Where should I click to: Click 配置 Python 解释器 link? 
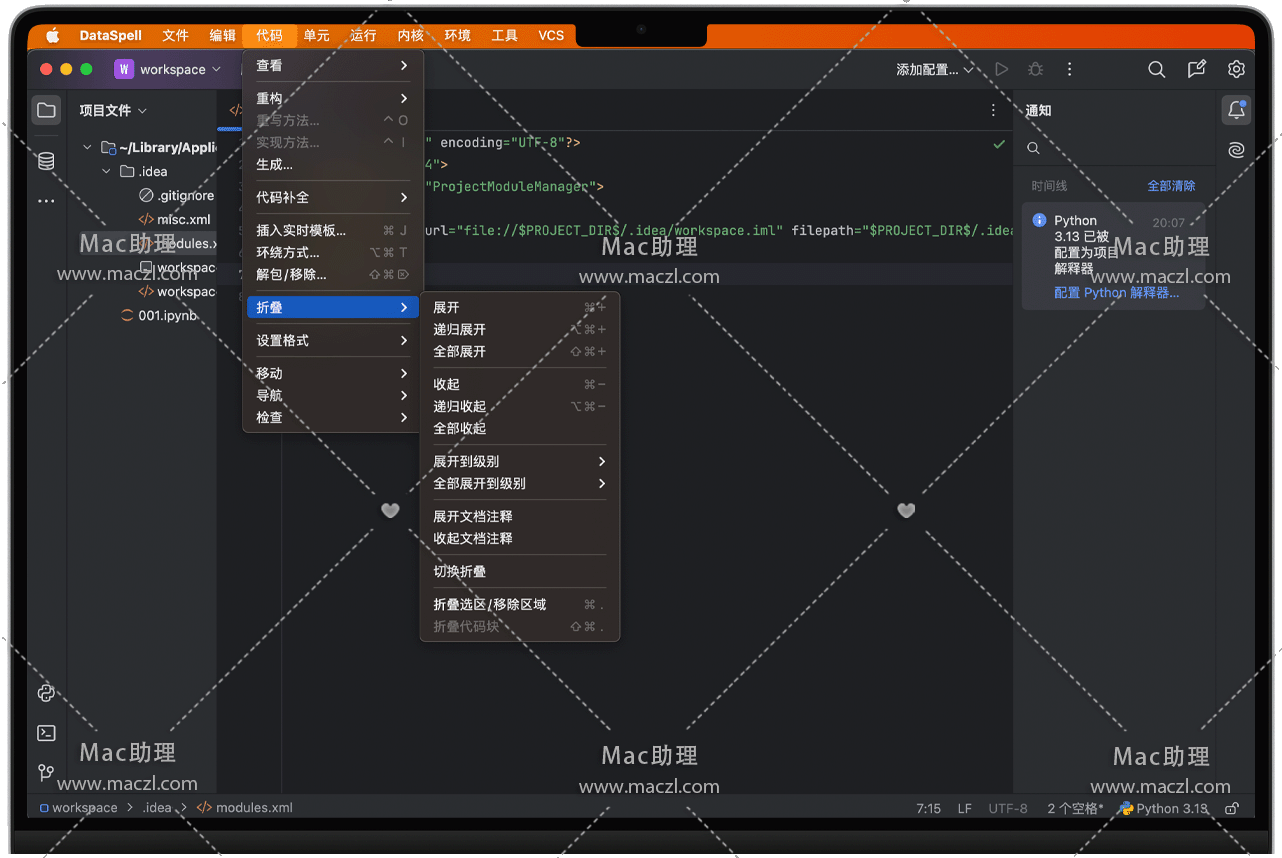(x=1116, y=293)
